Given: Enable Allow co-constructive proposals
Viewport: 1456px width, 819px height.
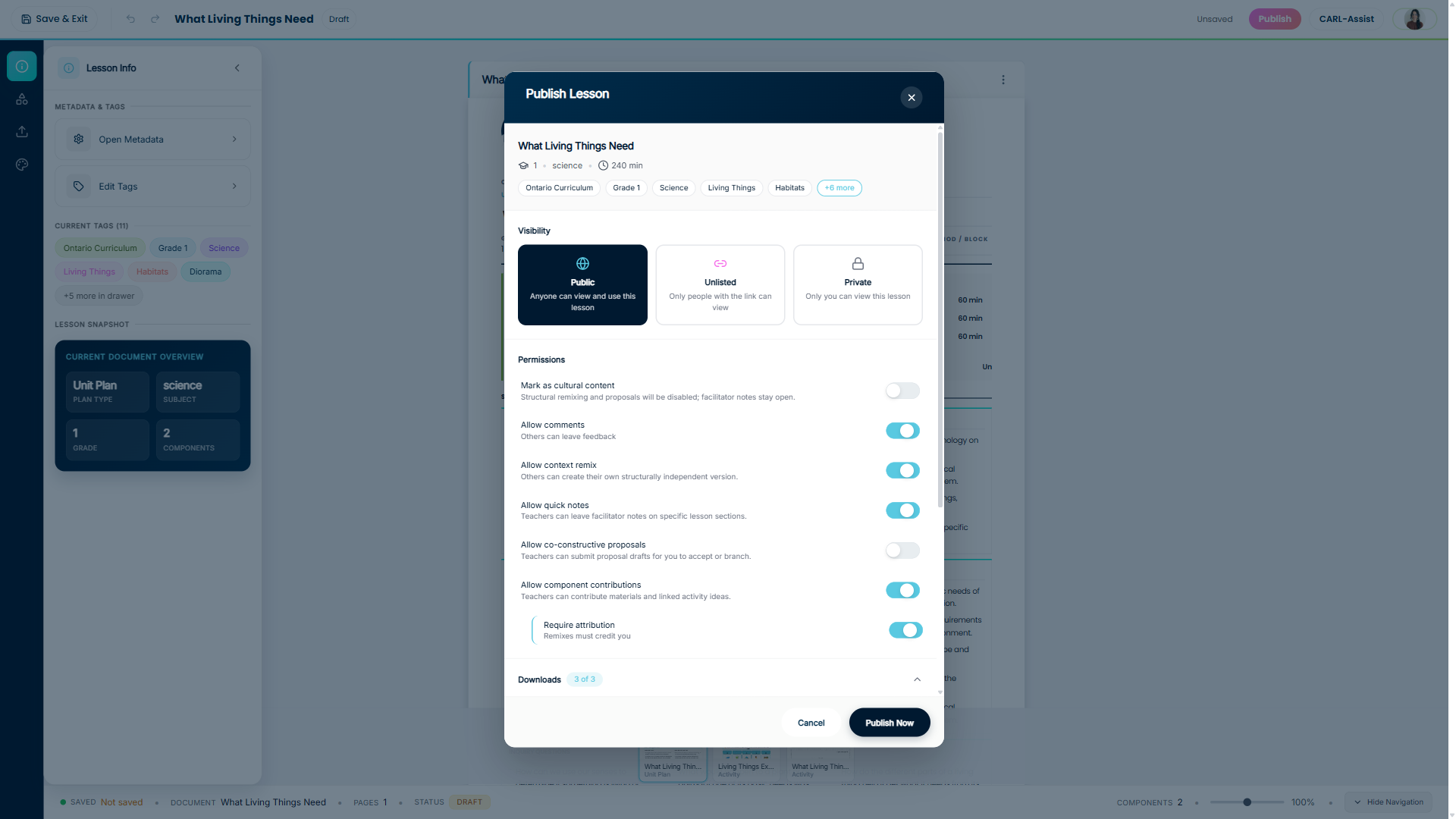Looking at the screenshot, I should click(x=902, y=550).
